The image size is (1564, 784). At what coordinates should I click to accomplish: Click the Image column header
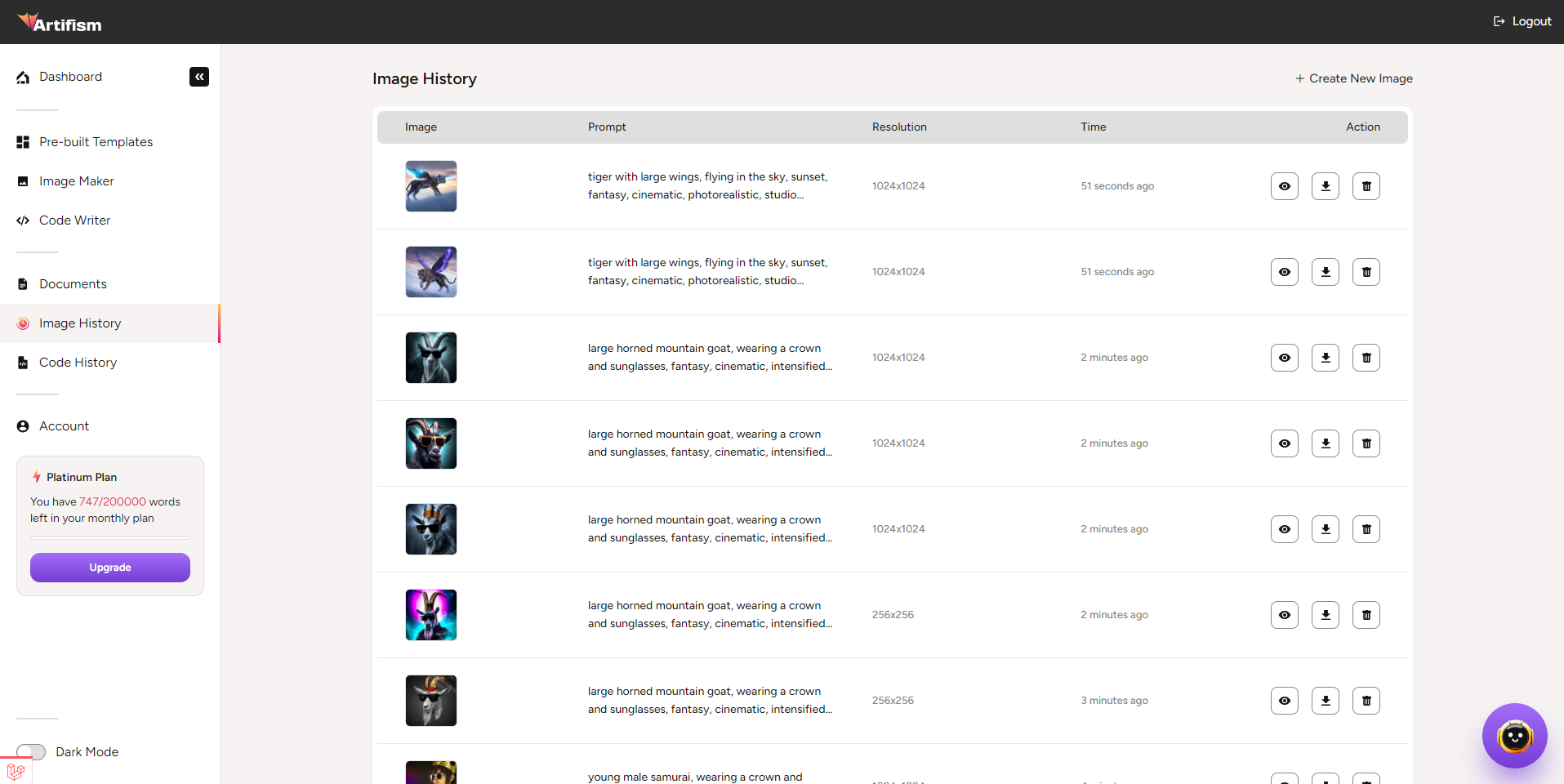(421, 127)
